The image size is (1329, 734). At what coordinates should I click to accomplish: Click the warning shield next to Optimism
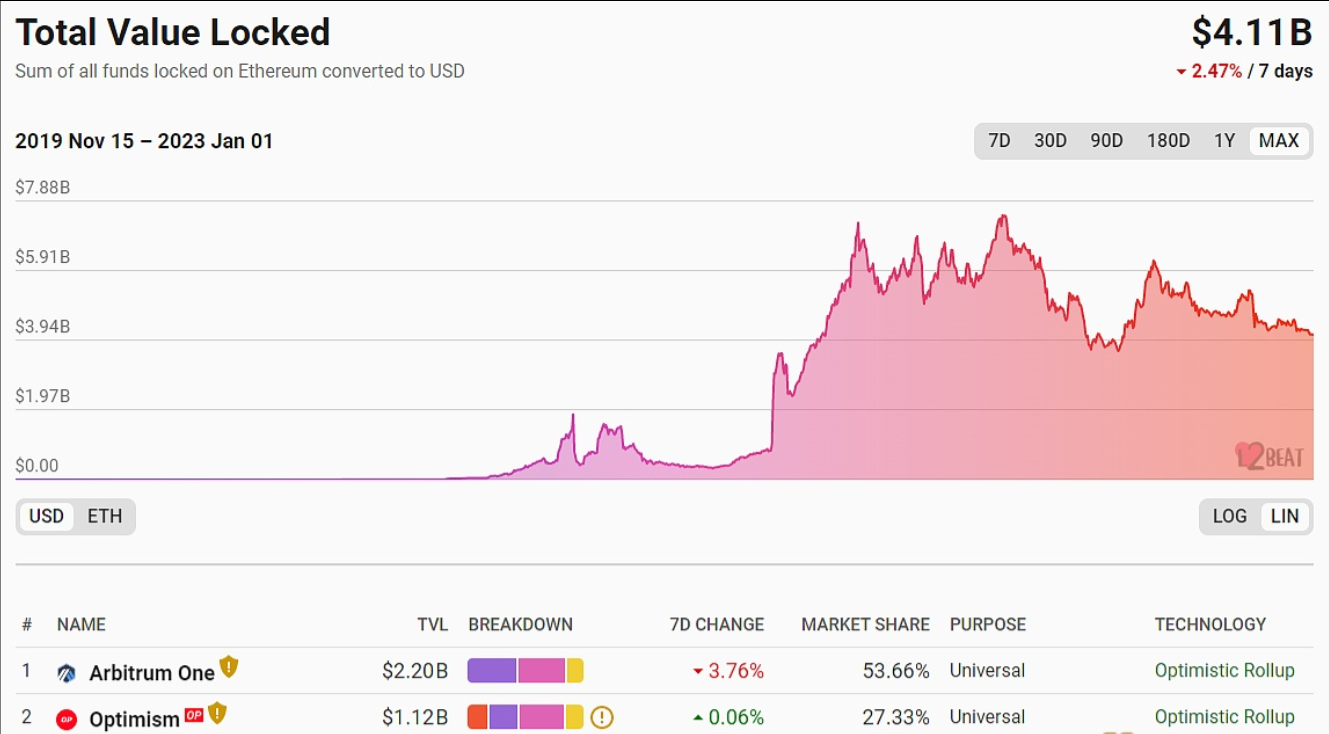pos(217,714)
